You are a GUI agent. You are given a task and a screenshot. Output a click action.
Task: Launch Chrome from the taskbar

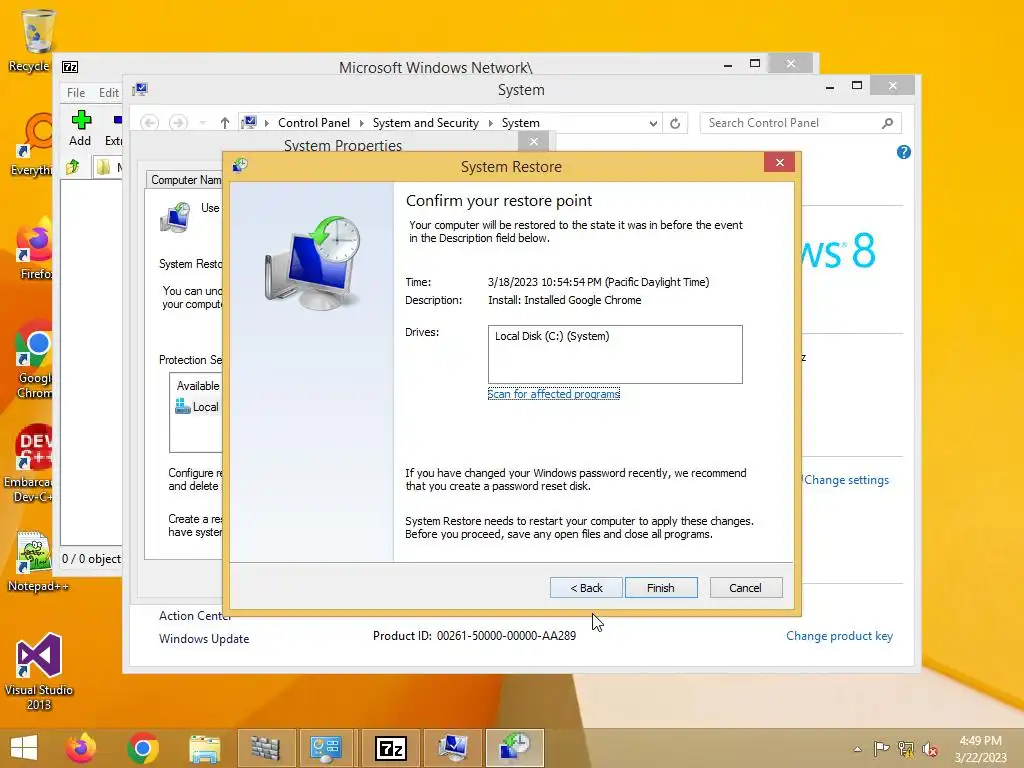click(143, 748)
